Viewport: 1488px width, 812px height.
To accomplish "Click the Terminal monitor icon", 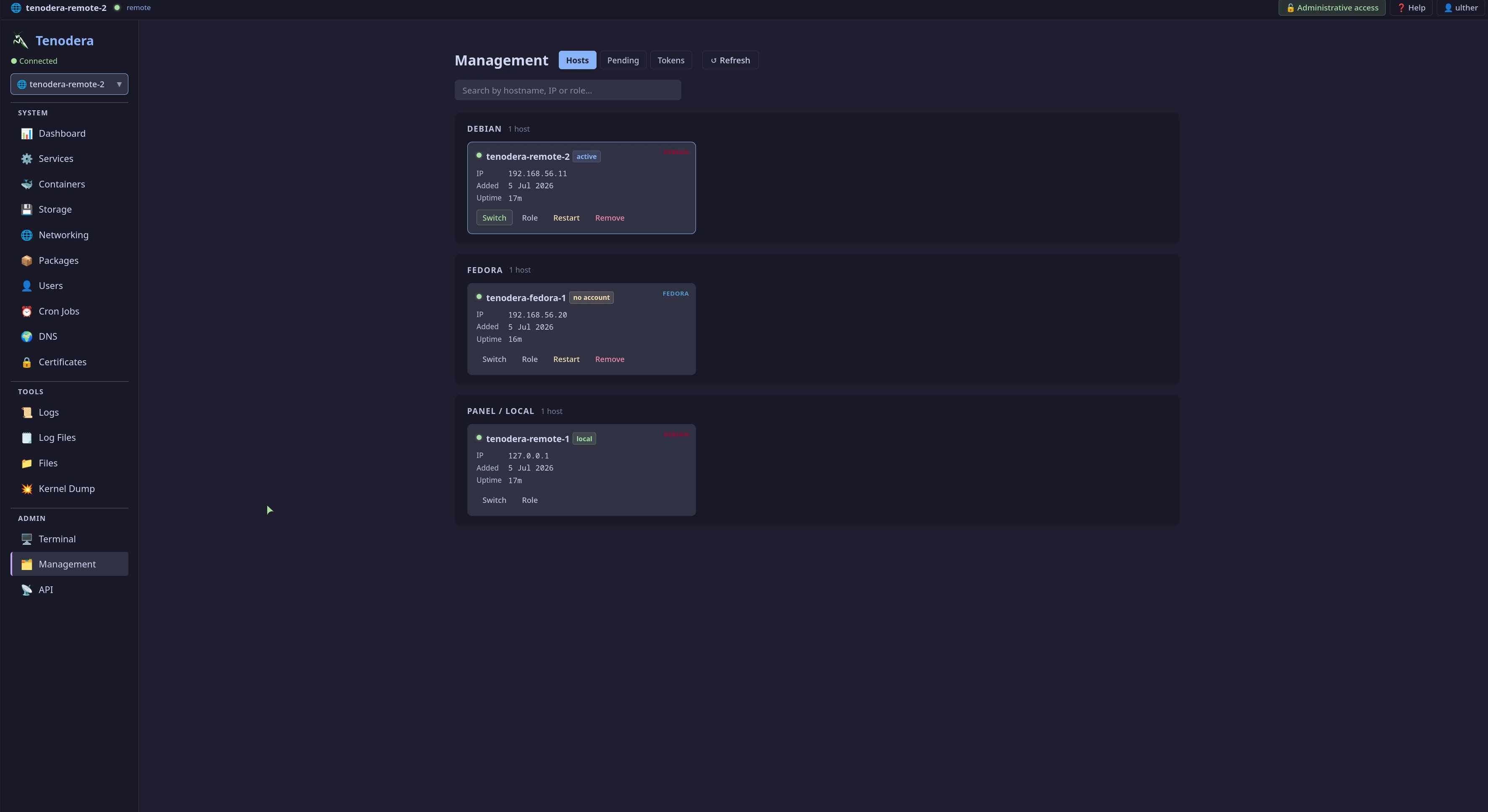I will [x=26, y=539].
